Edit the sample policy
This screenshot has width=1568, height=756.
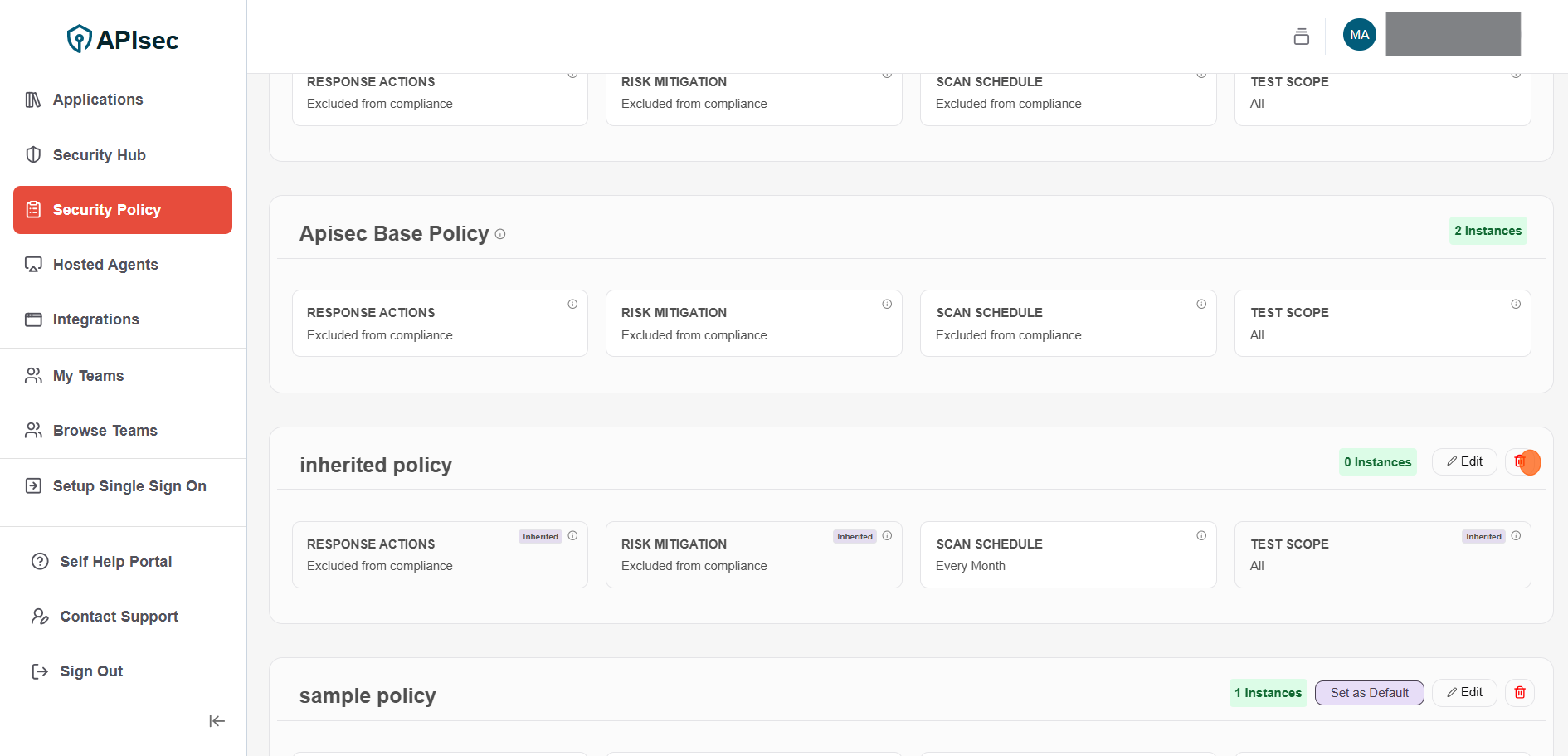point(1464,693)
